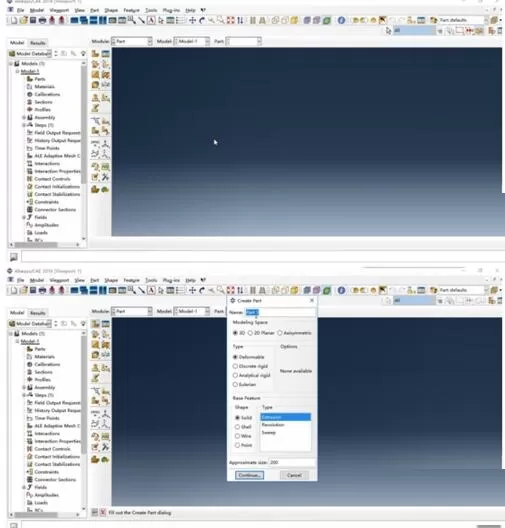Open Model dropdown in top window
The image size is (505, 528).
tap(192, 41)
